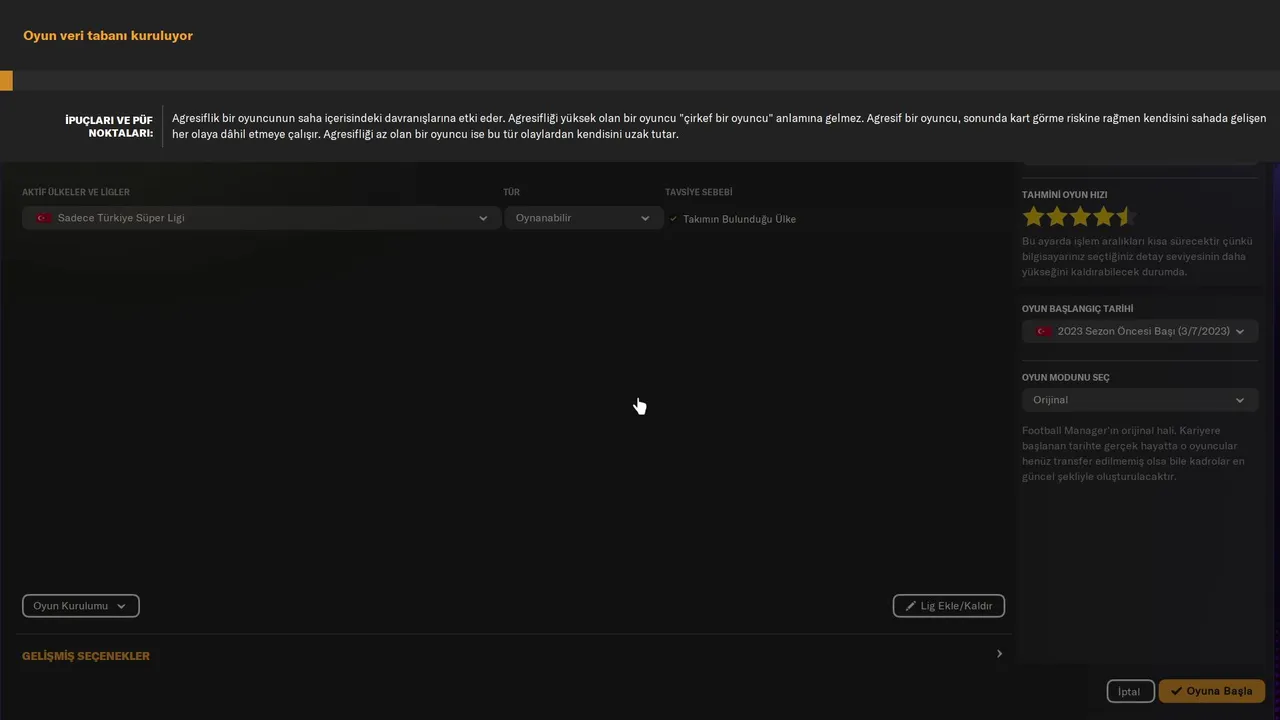Open the Oynanabilir type dropdown
The height and width of the screenshot is (720, 1280).
(584, 218)
